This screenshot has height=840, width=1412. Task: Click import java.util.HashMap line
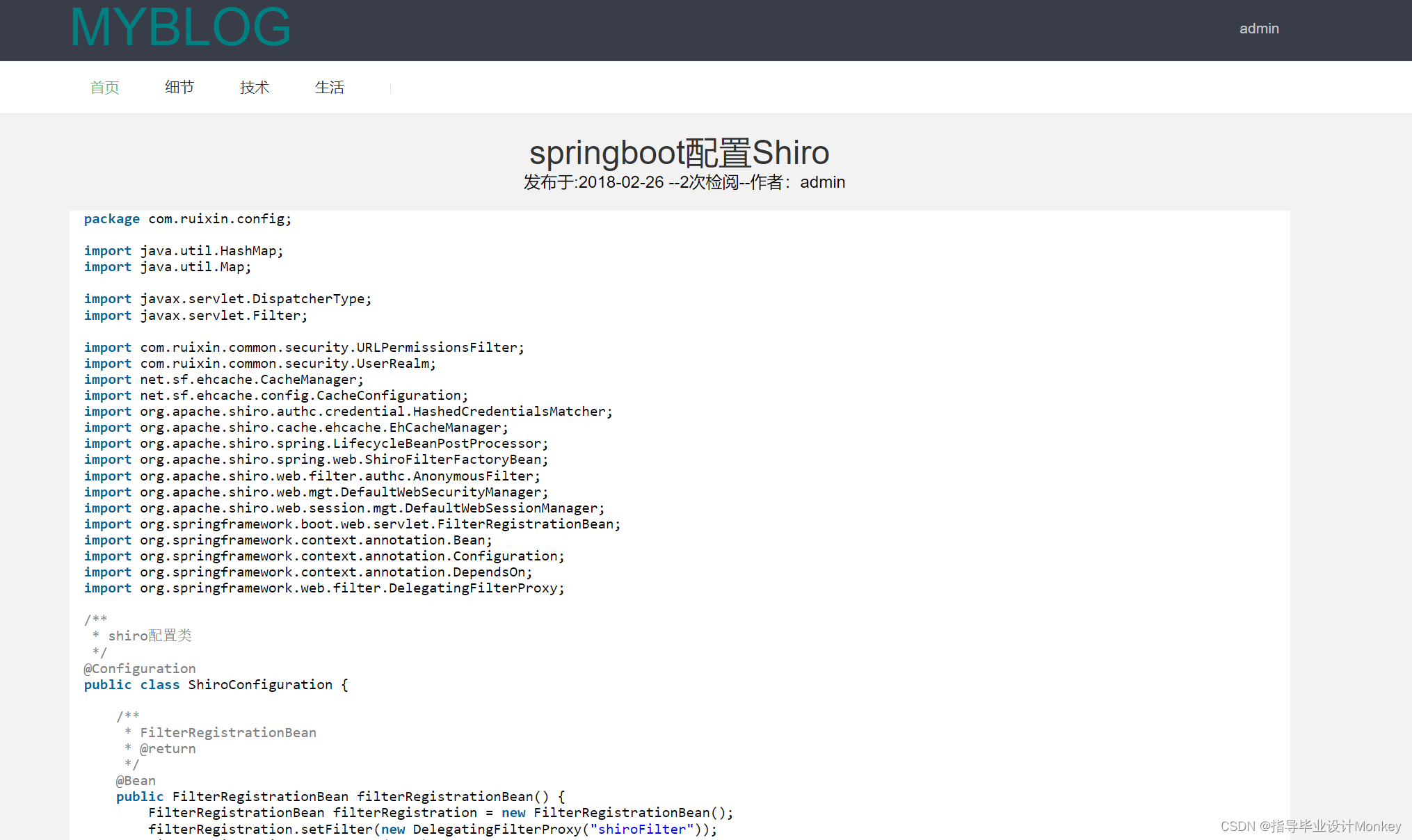(x=184, y=251)
